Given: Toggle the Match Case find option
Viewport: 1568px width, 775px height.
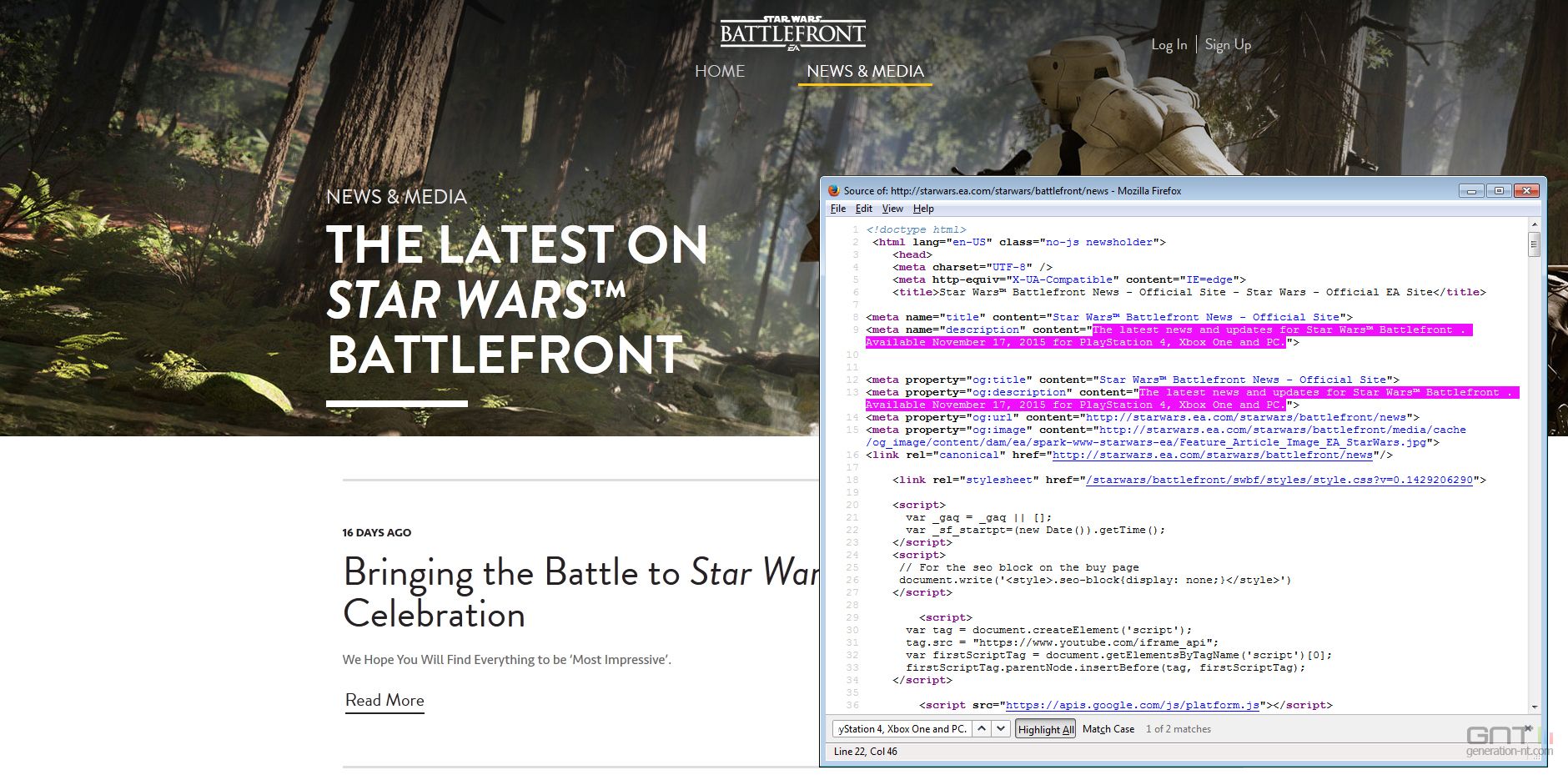Looking at the screenshot, I should click(x=1108, y=729).
